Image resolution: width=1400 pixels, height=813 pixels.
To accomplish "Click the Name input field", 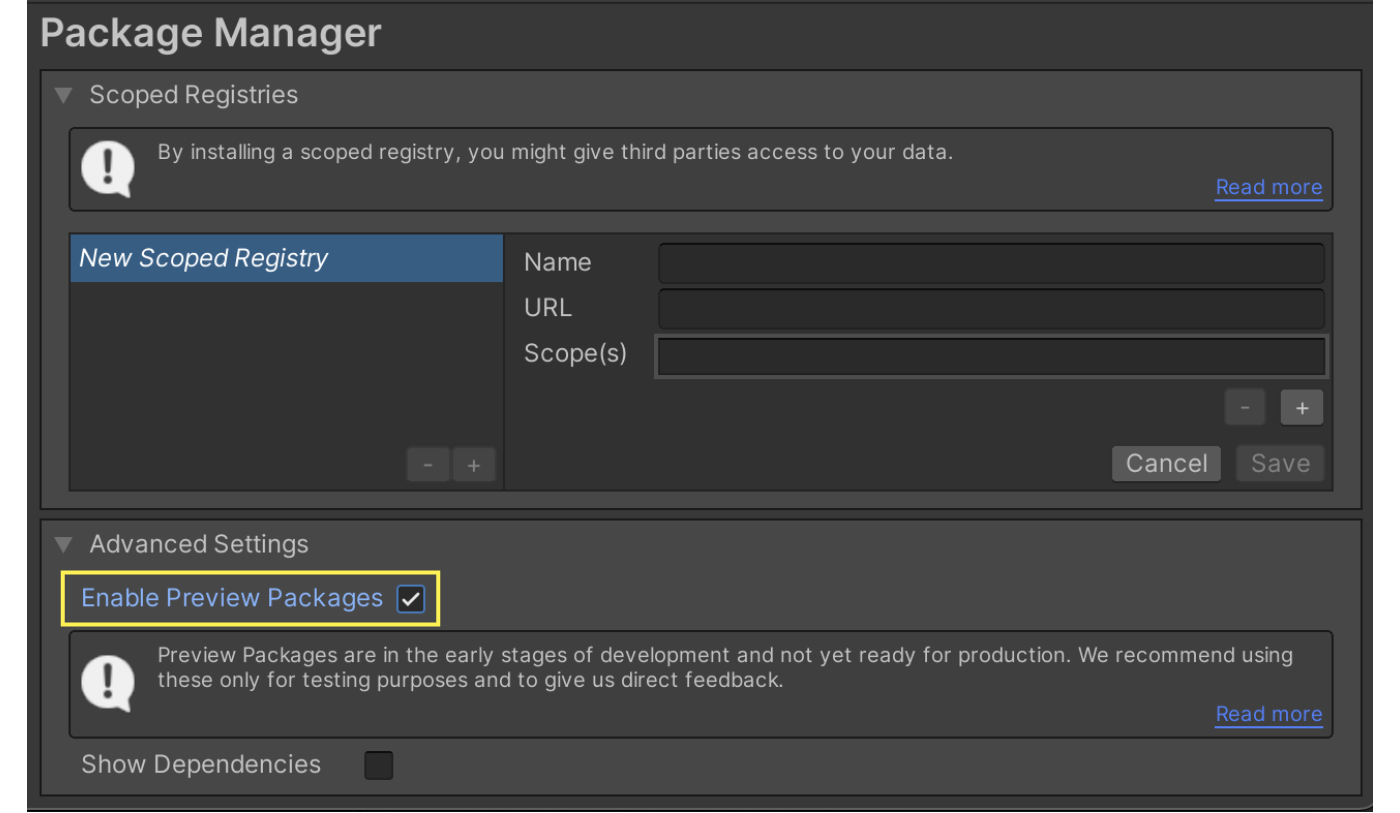I will (x=990, y=262).
